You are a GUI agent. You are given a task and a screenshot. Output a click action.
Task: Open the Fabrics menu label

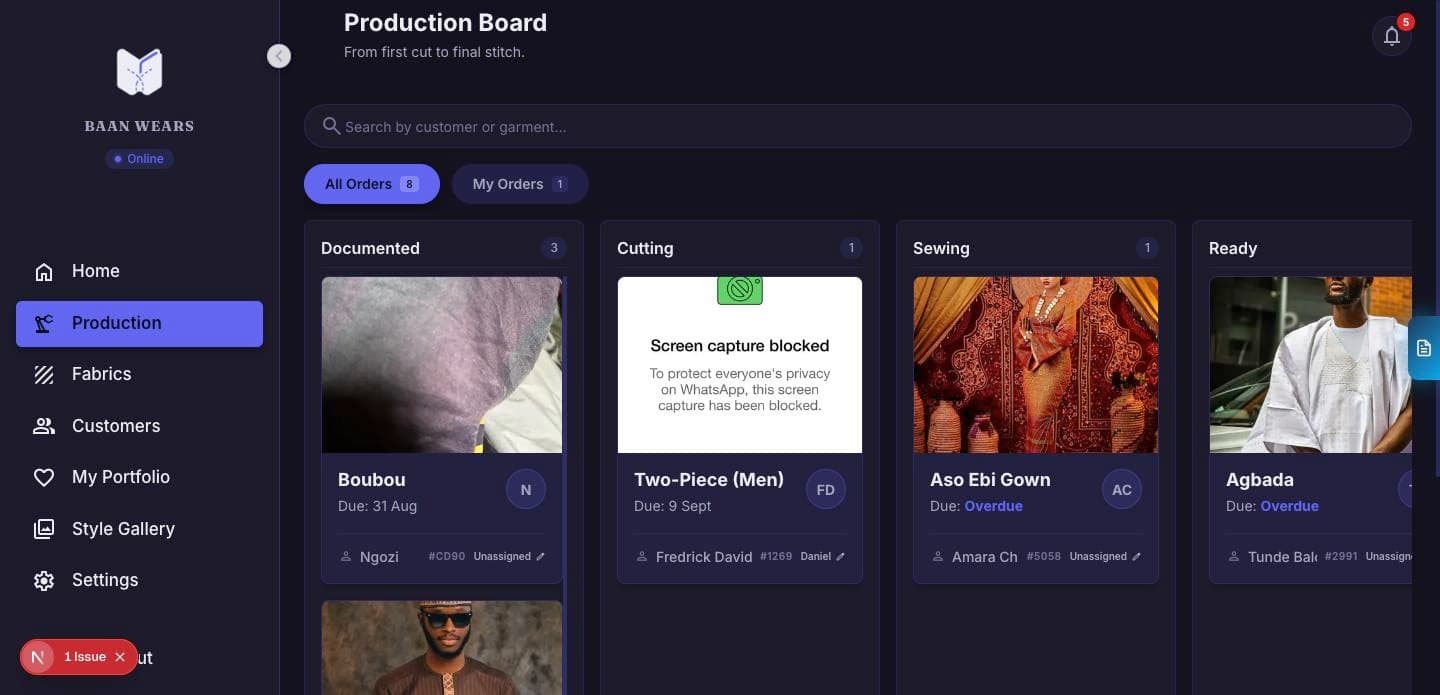[102, 374]
